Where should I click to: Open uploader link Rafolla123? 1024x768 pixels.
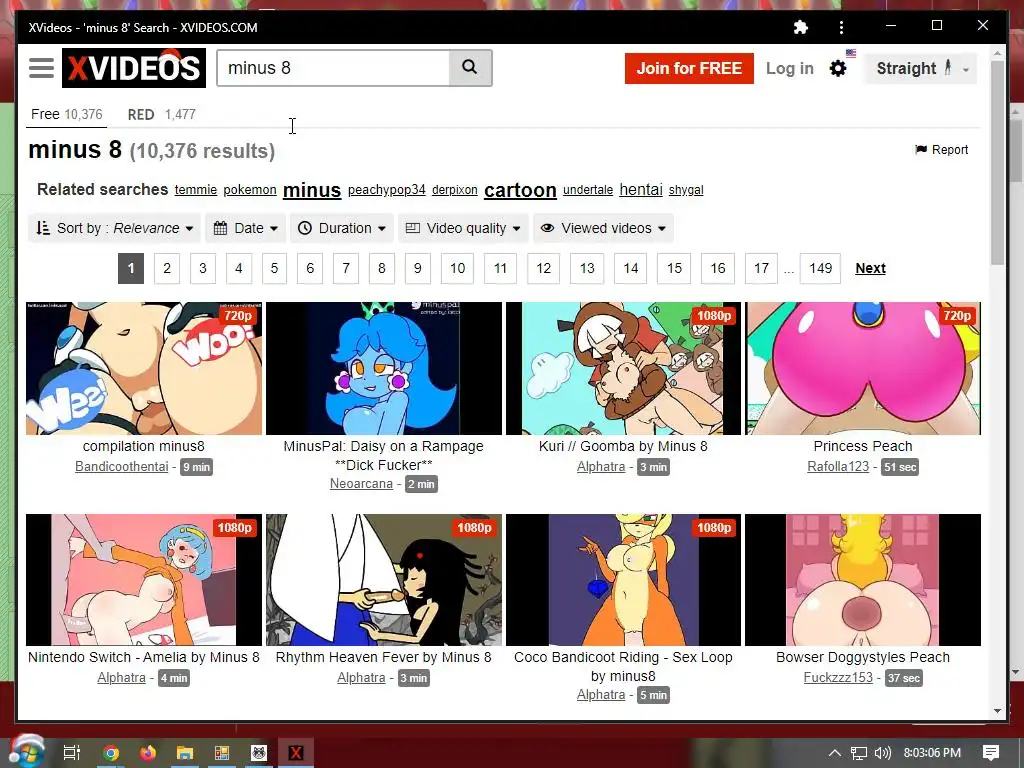pyautogui.click(x=838, y=467)
